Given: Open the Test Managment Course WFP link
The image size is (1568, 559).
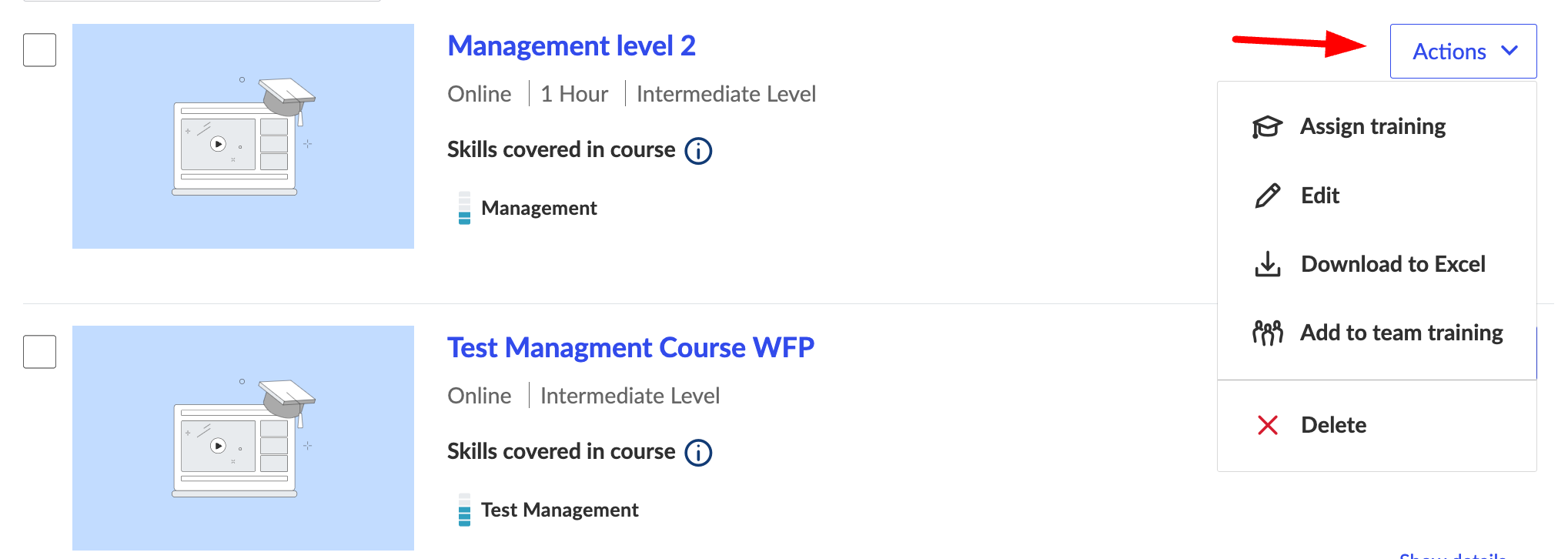Looking at the screenshot, I should [x=630, y=348].
